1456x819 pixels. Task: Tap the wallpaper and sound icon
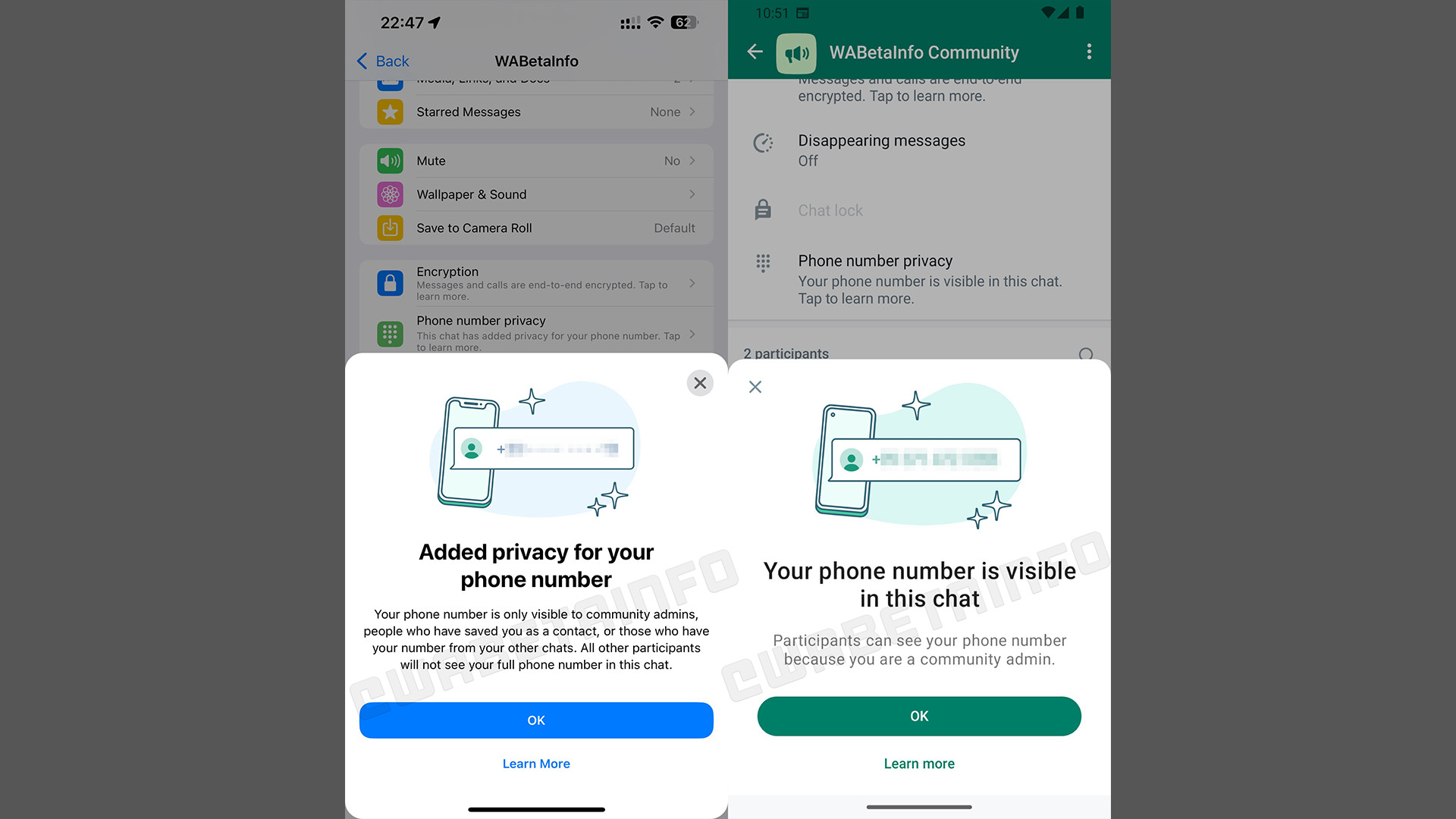391,194
